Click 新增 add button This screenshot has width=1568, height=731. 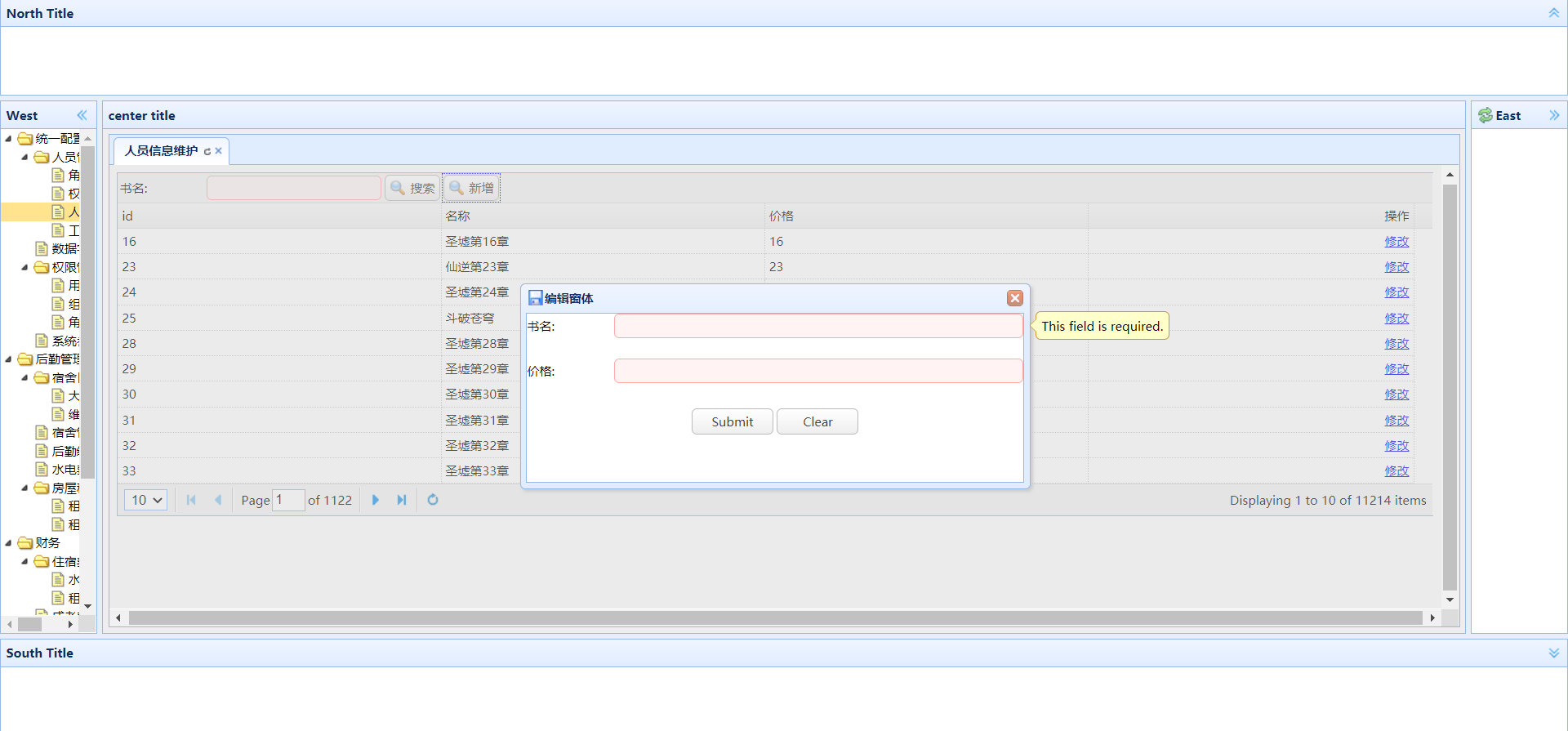point(471,188)
